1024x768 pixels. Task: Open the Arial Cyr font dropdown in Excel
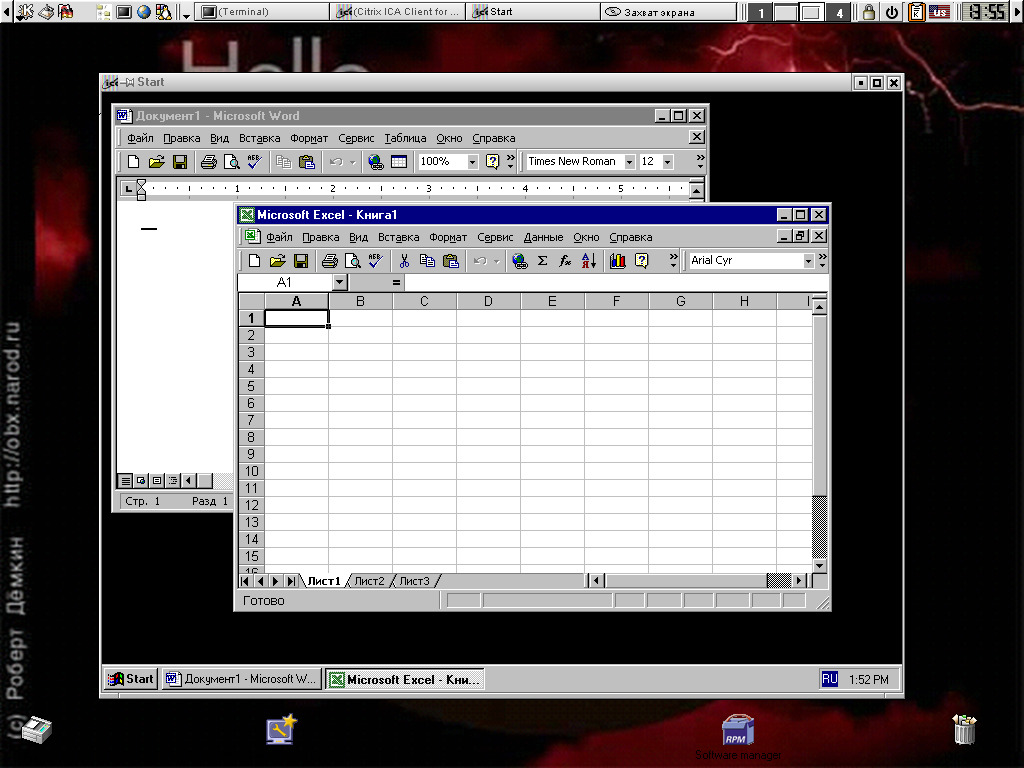click(808, 261)
